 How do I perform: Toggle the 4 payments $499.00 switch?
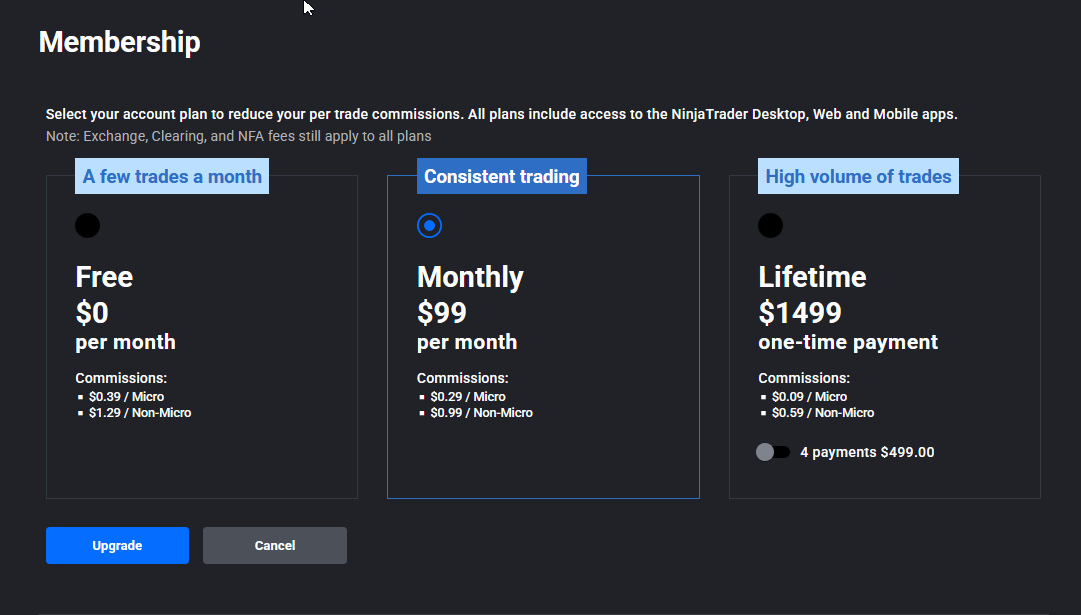(x=773, y=452)
